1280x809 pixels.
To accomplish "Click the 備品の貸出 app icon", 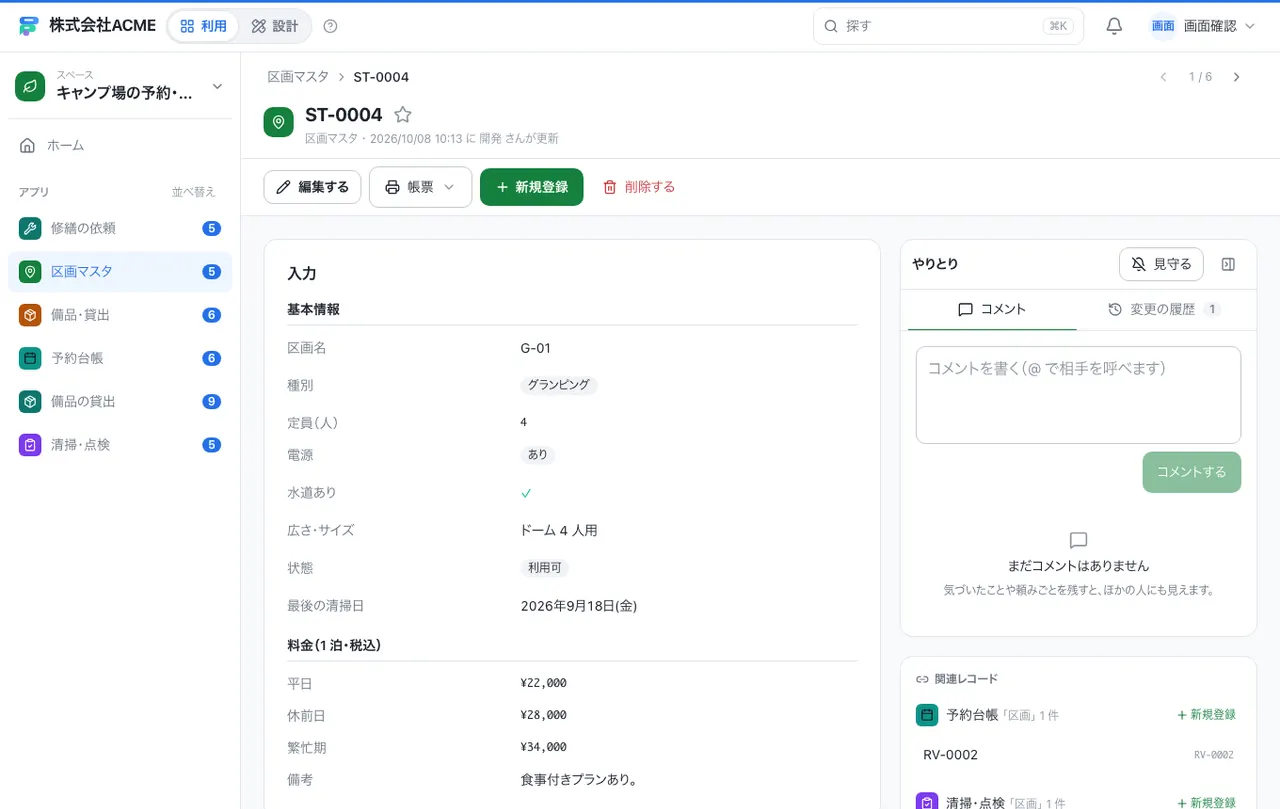I will [30, 401].
